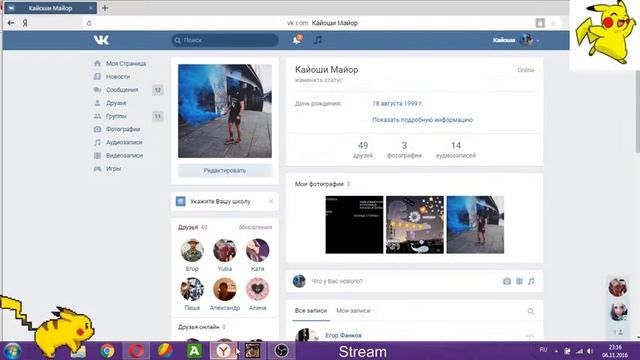Click the Егор Фанков post author name

[343, 336]
